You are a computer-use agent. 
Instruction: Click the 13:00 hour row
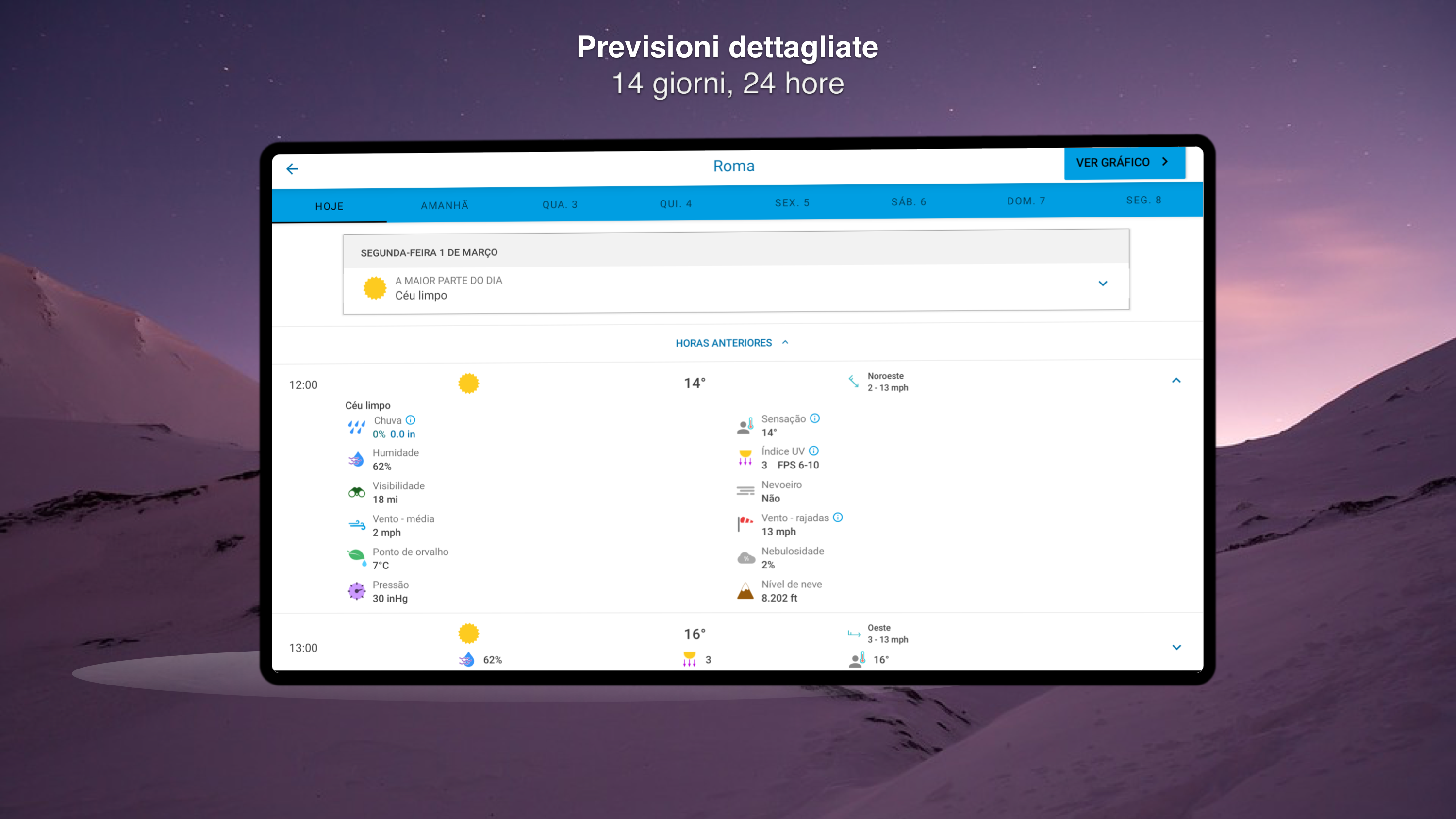click(x=303, y=648)
